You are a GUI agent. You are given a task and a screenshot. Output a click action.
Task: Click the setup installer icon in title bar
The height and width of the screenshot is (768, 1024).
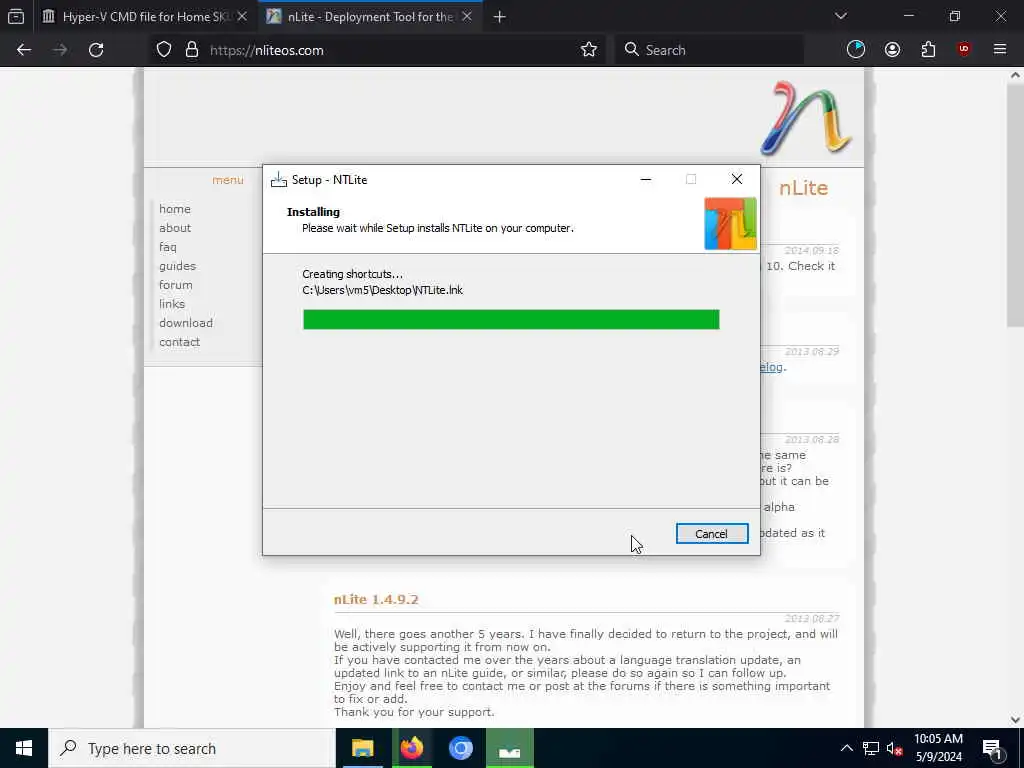[x=279, y=180]
